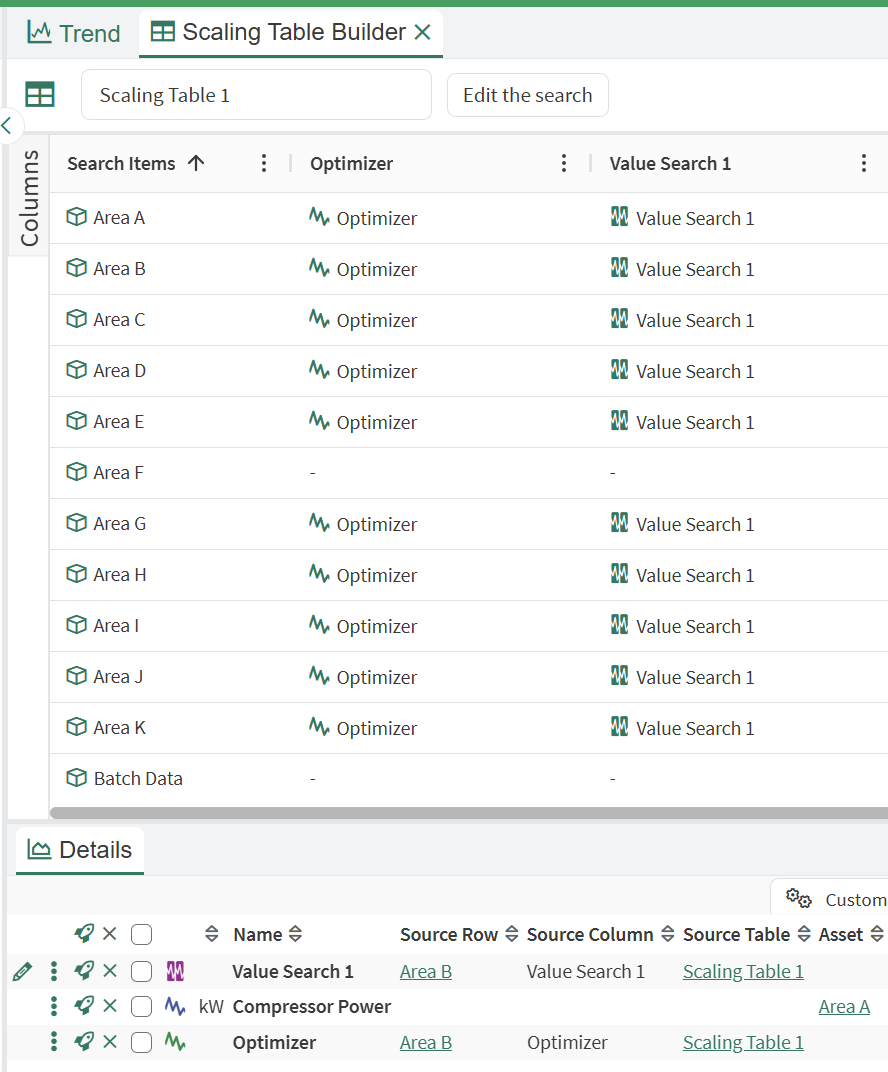
Task: Sort Details by the Name column
Action: (267, 935)
